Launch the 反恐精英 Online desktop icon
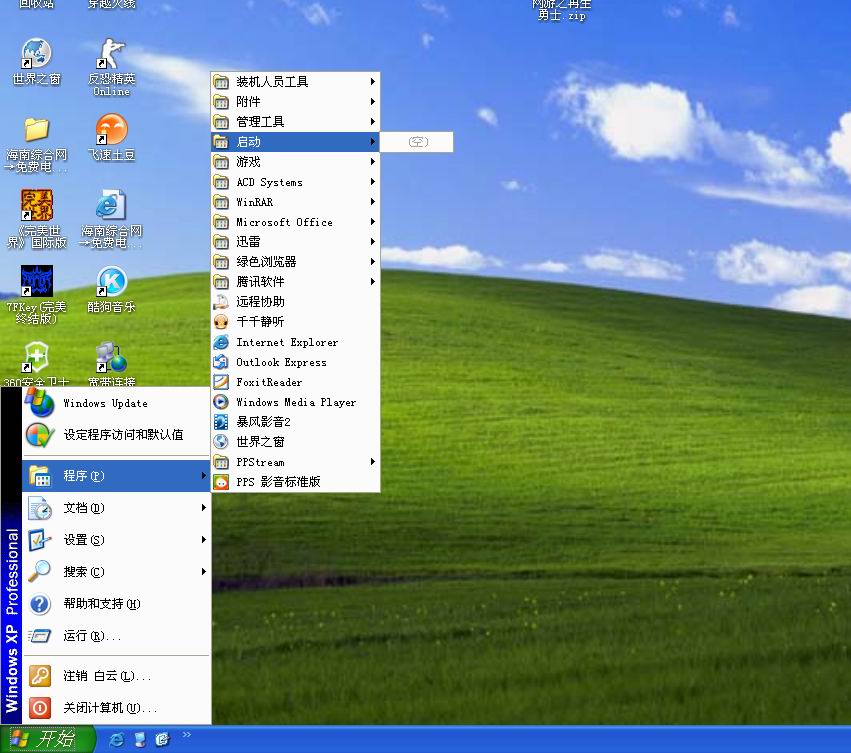This screenshot has height=753, width=851. (111, 67)
